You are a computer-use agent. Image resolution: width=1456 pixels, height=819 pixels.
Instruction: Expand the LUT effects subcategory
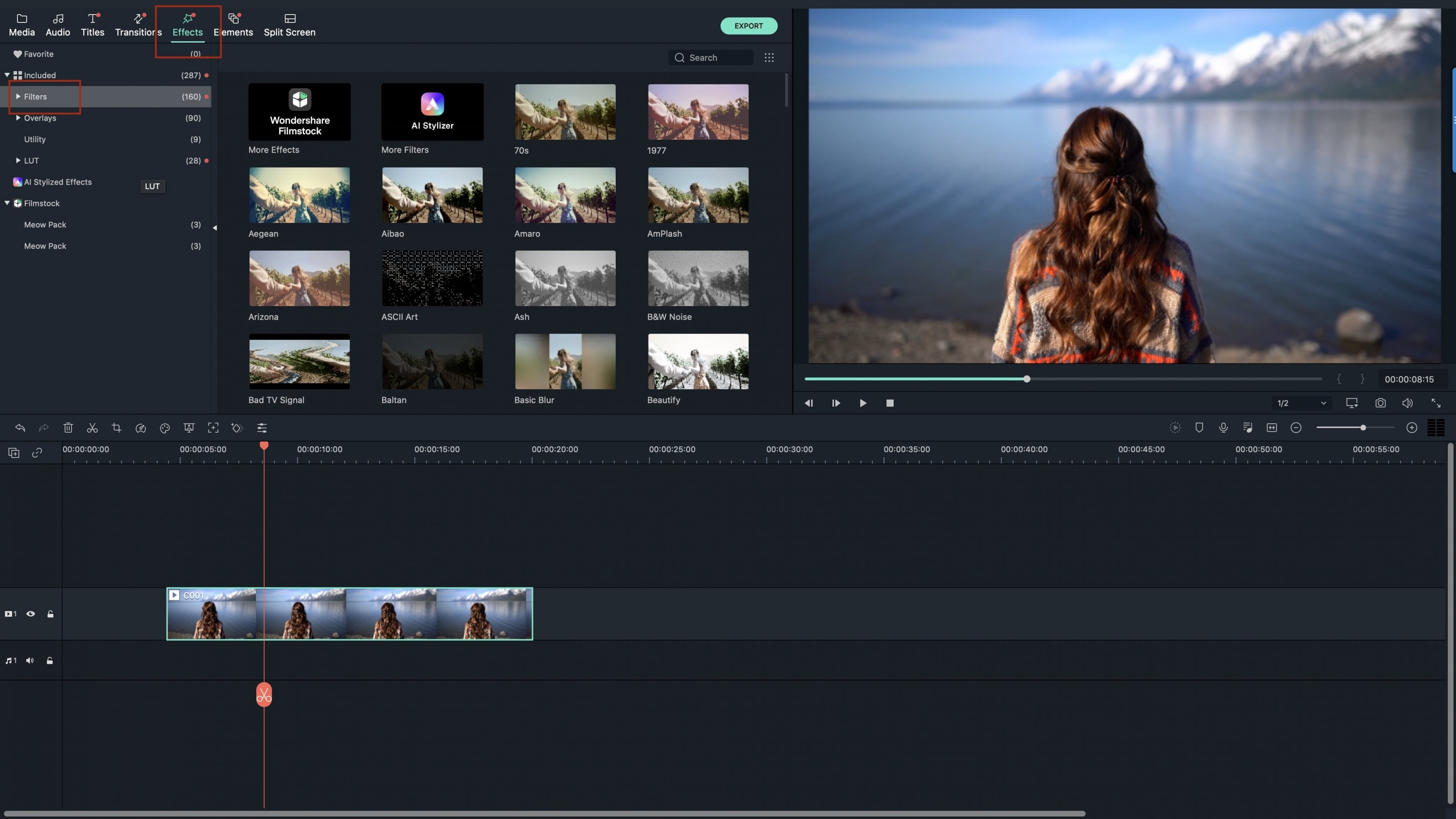(x=17, y=161)
